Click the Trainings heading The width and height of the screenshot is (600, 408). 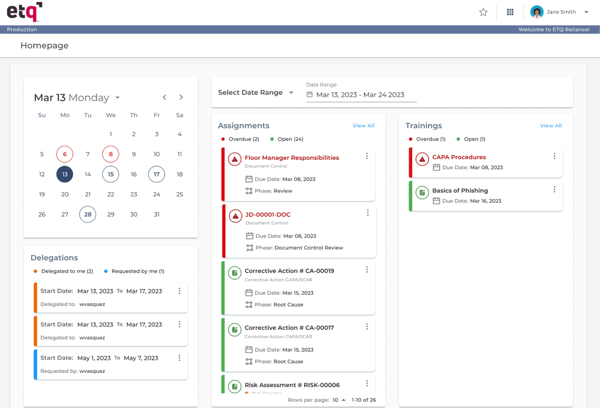click(x=424, y=126)
